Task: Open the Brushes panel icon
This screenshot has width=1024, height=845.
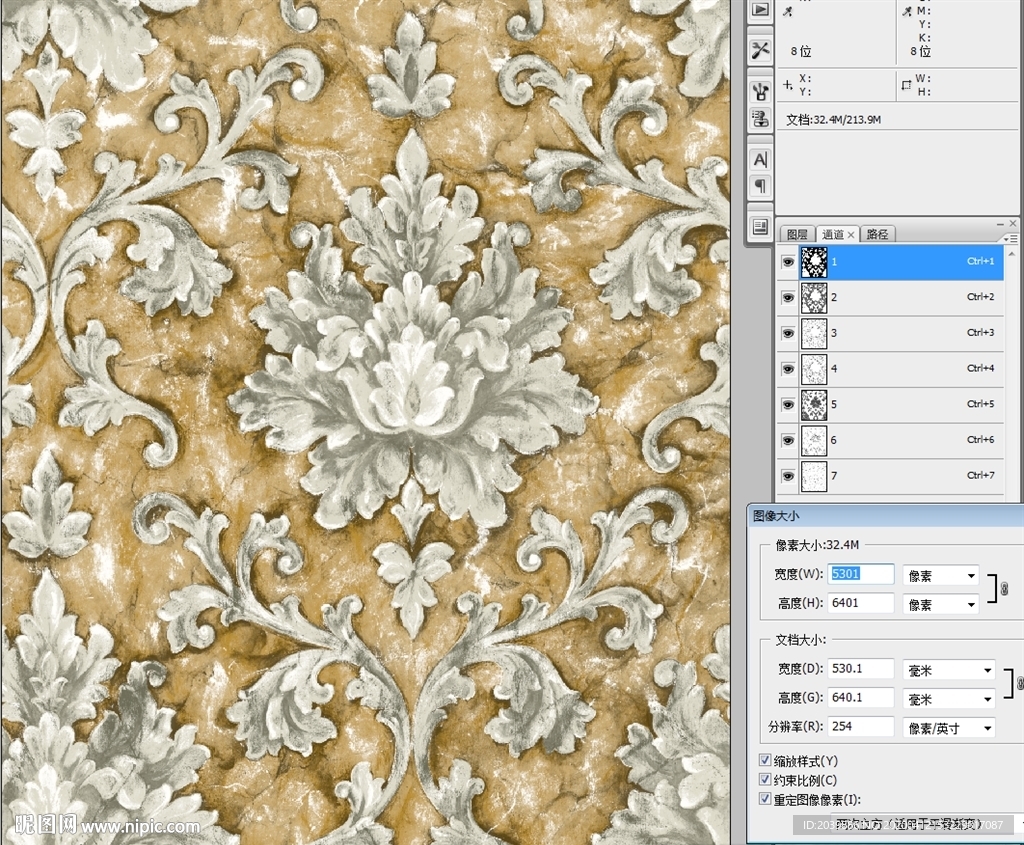Action: coord(761,91)
